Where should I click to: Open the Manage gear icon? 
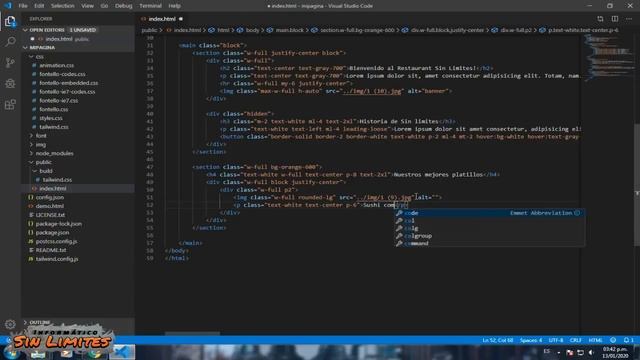(10, 324)
